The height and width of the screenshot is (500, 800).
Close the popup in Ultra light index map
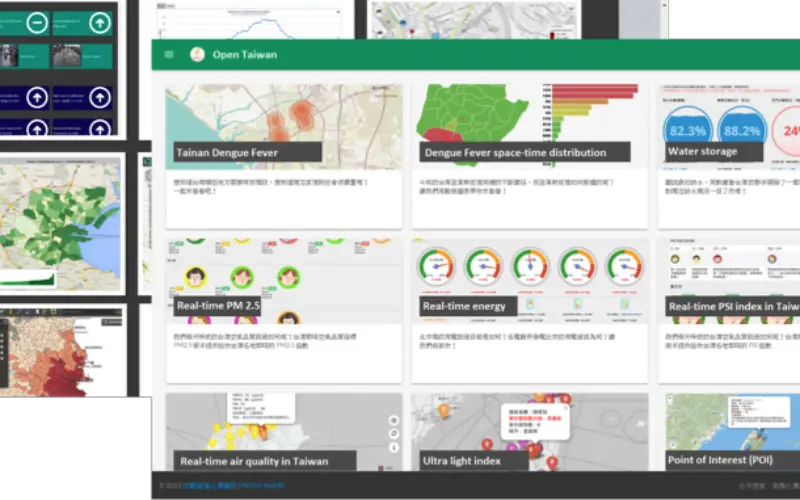565,408
